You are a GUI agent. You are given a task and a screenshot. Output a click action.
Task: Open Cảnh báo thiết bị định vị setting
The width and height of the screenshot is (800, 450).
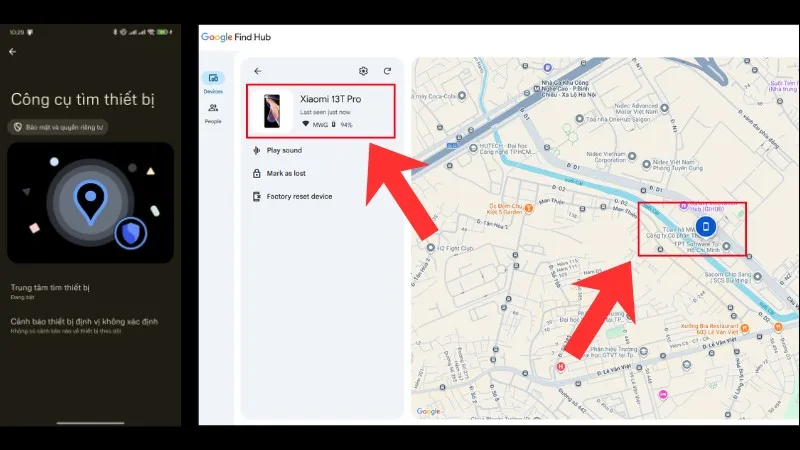[x=85, y=324]
